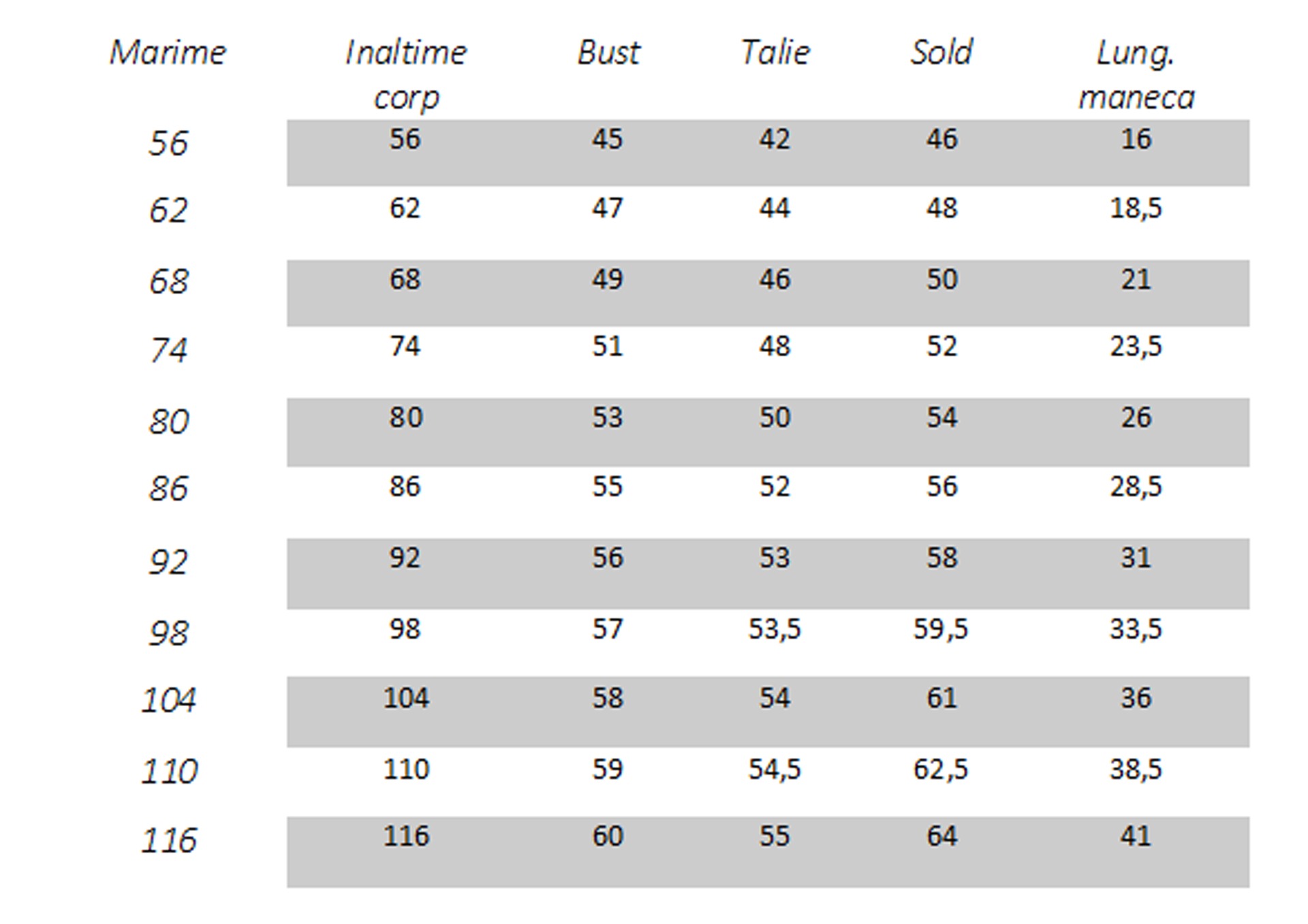
Task: Click Inaltime corp value 92
Action: [405, 558]
